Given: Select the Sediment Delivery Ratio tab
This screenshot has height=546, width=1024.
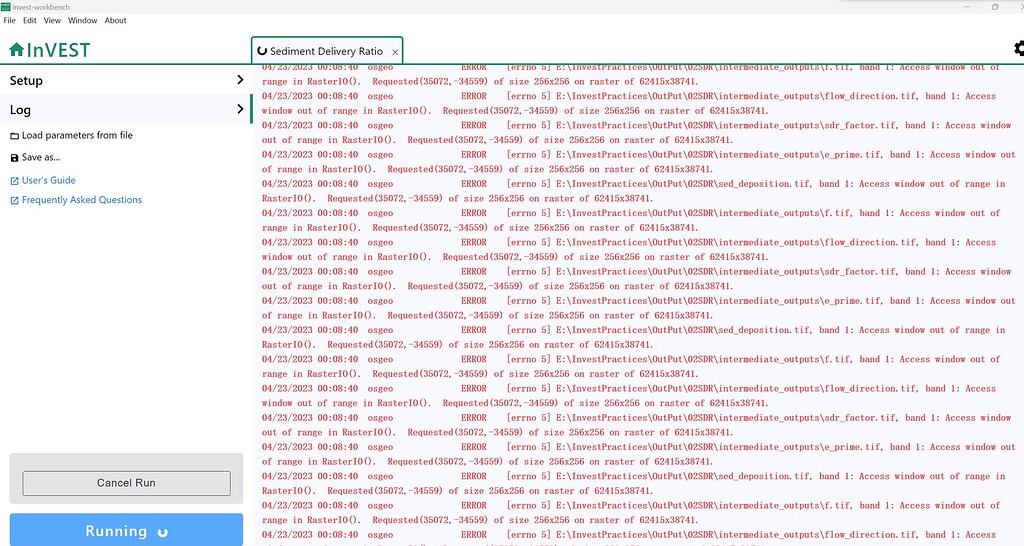Looking at the screenshot, I should (x=326, y=51).
